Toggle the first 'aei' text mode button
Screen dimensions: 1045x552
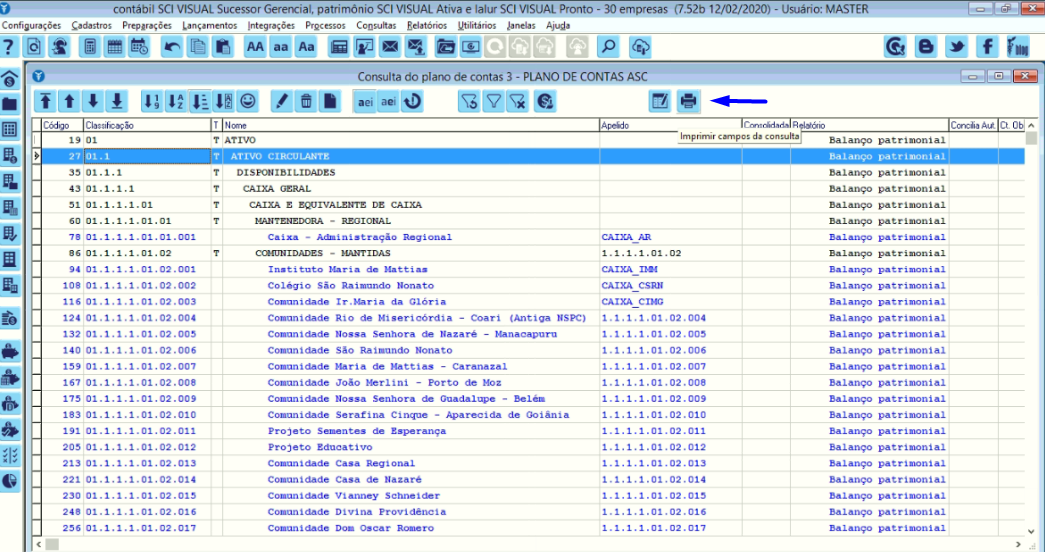coord(364,100)
